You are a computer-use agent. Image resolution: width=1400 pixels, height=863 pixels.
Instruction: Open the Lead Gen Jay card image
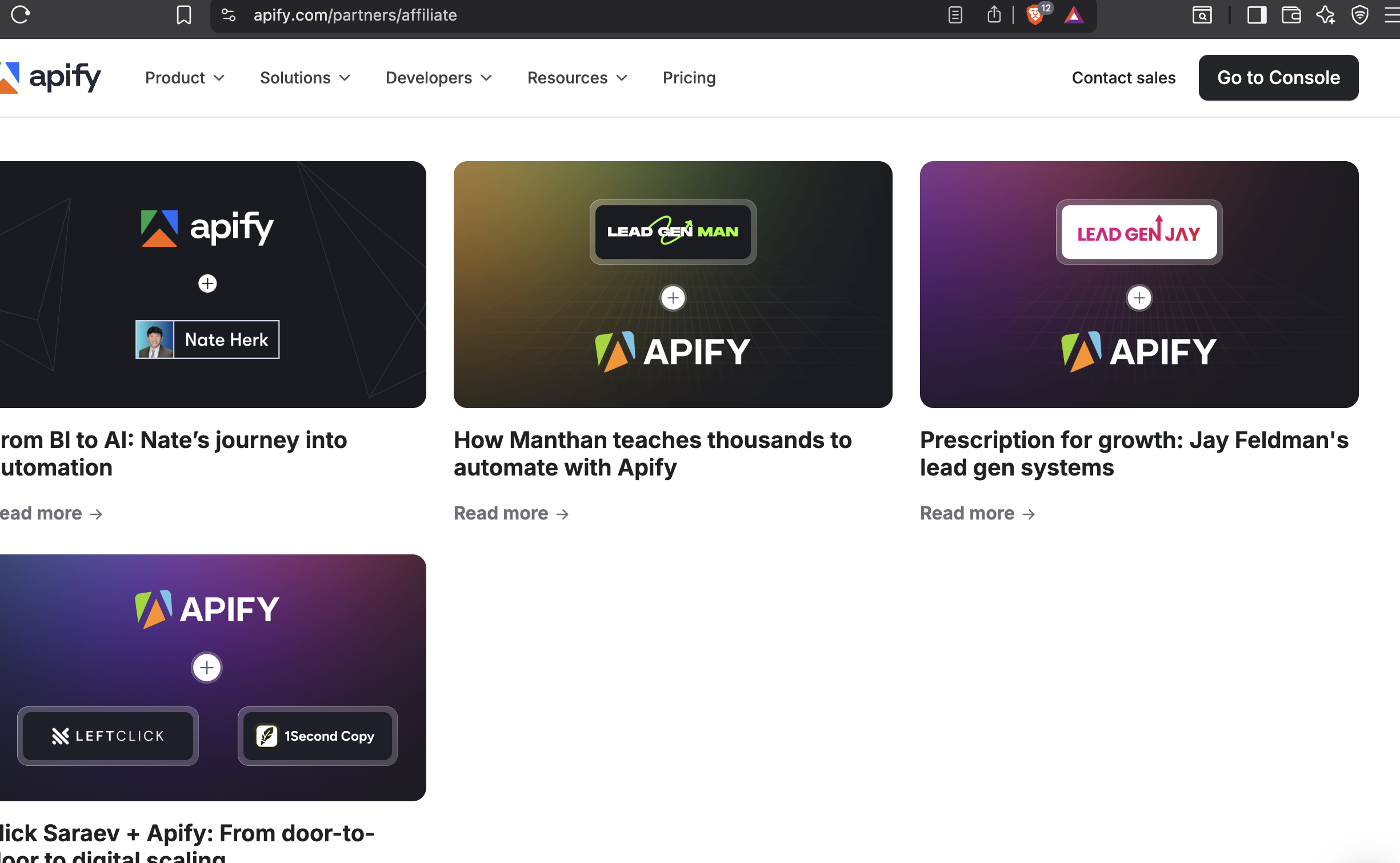(1139, 285)
